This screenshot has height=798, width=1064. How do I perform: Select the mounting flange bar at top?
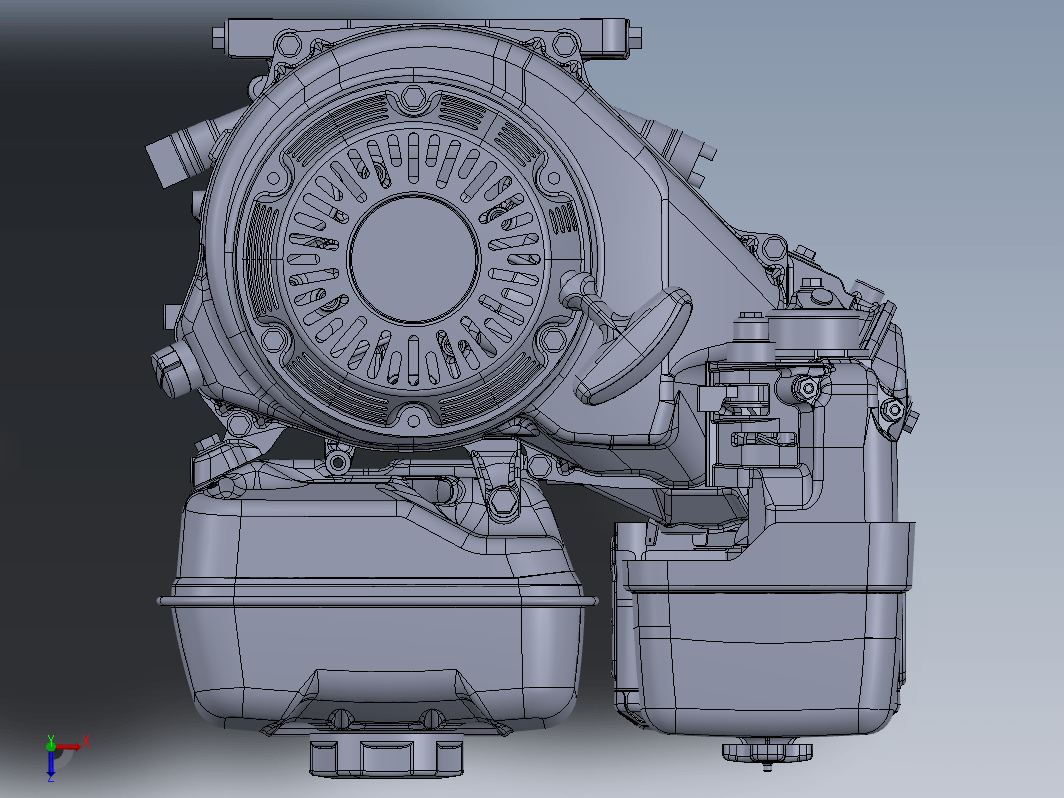[x=427, y=37]
